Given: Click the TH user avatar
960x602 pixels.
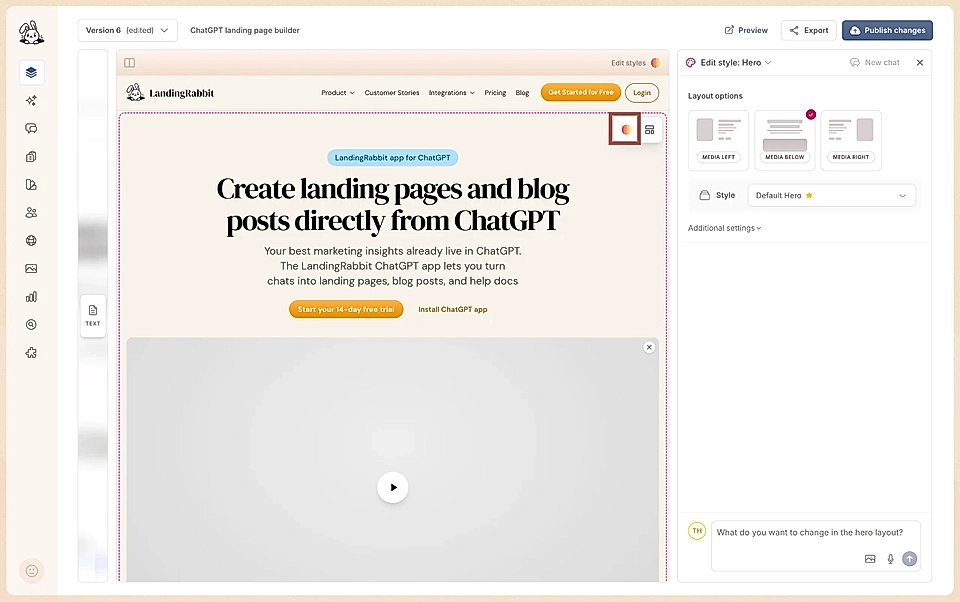Looking at the screenshot, I should coord(697,531).
